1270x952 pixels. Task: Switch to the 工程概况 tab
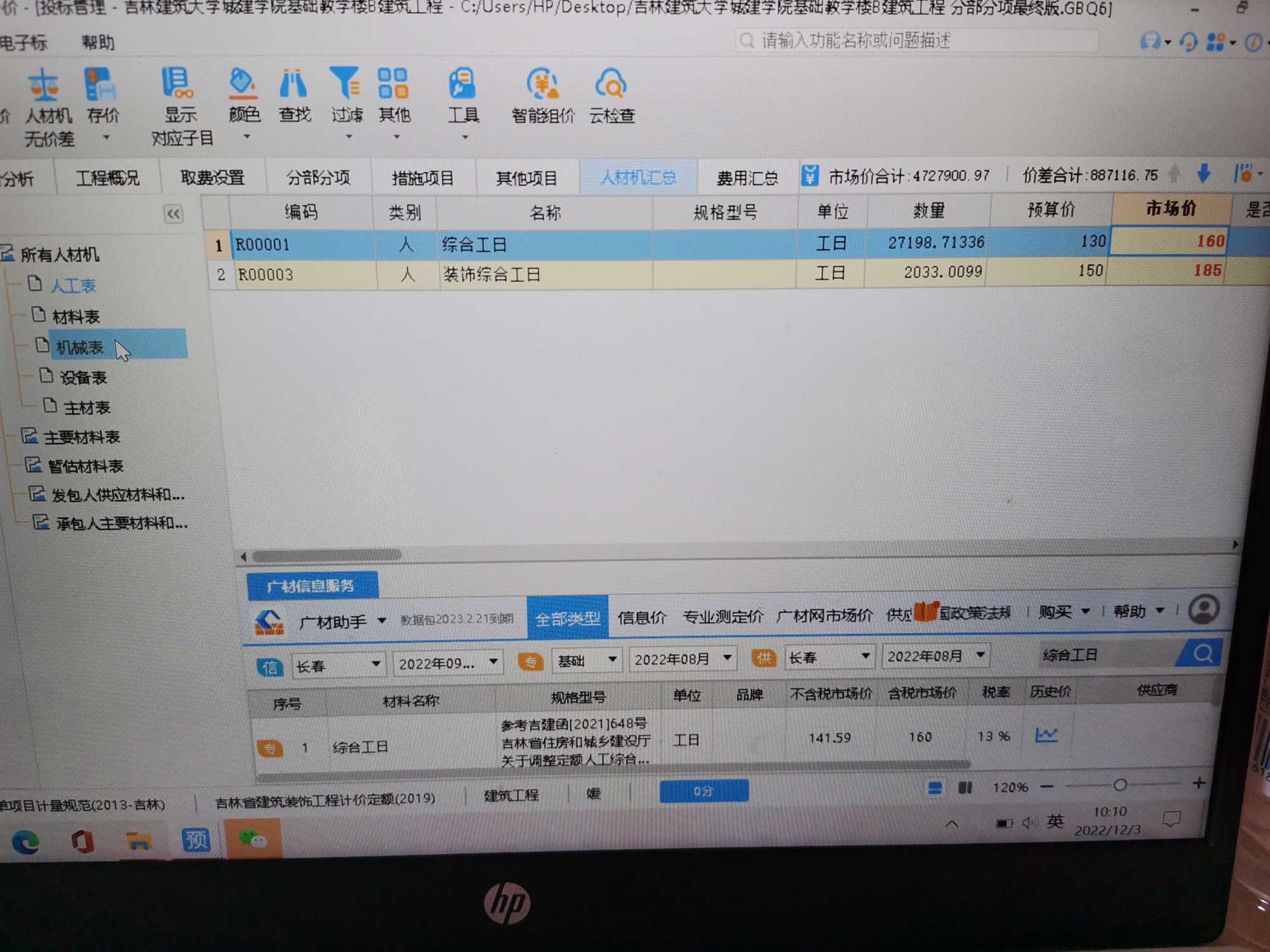tap(107, 178)
